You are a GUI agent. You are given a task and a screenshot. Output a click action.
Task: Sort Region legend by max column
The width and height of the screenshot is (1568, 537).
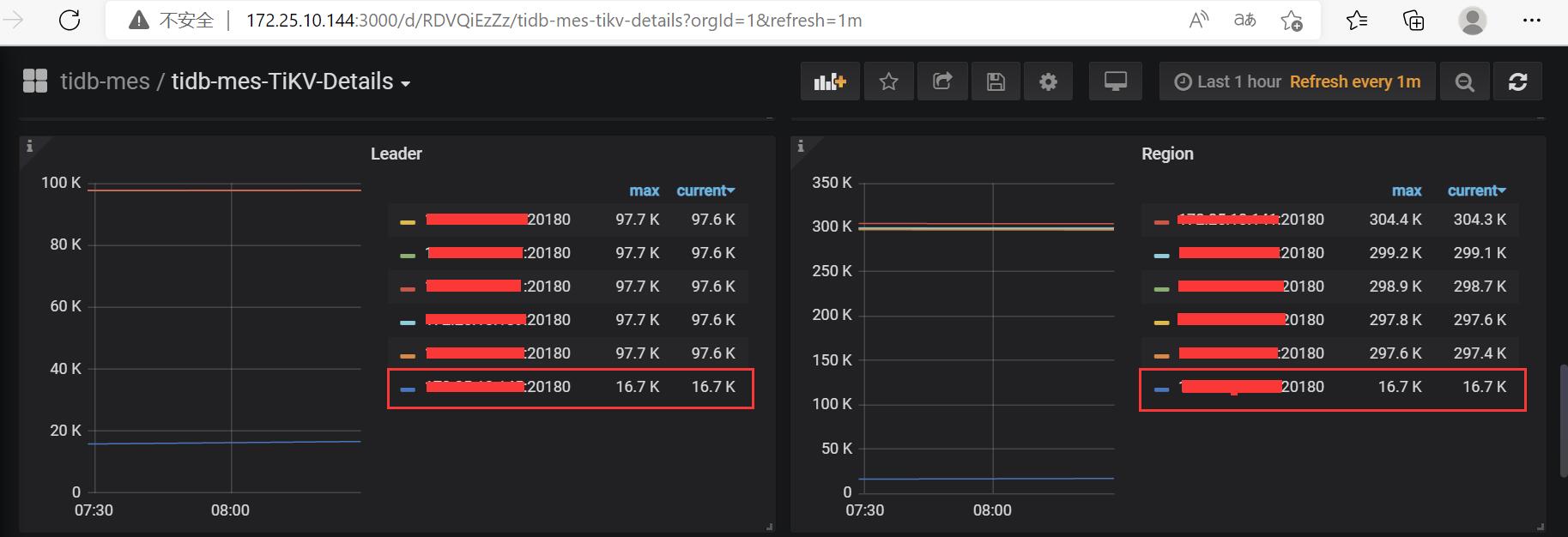1406,190
